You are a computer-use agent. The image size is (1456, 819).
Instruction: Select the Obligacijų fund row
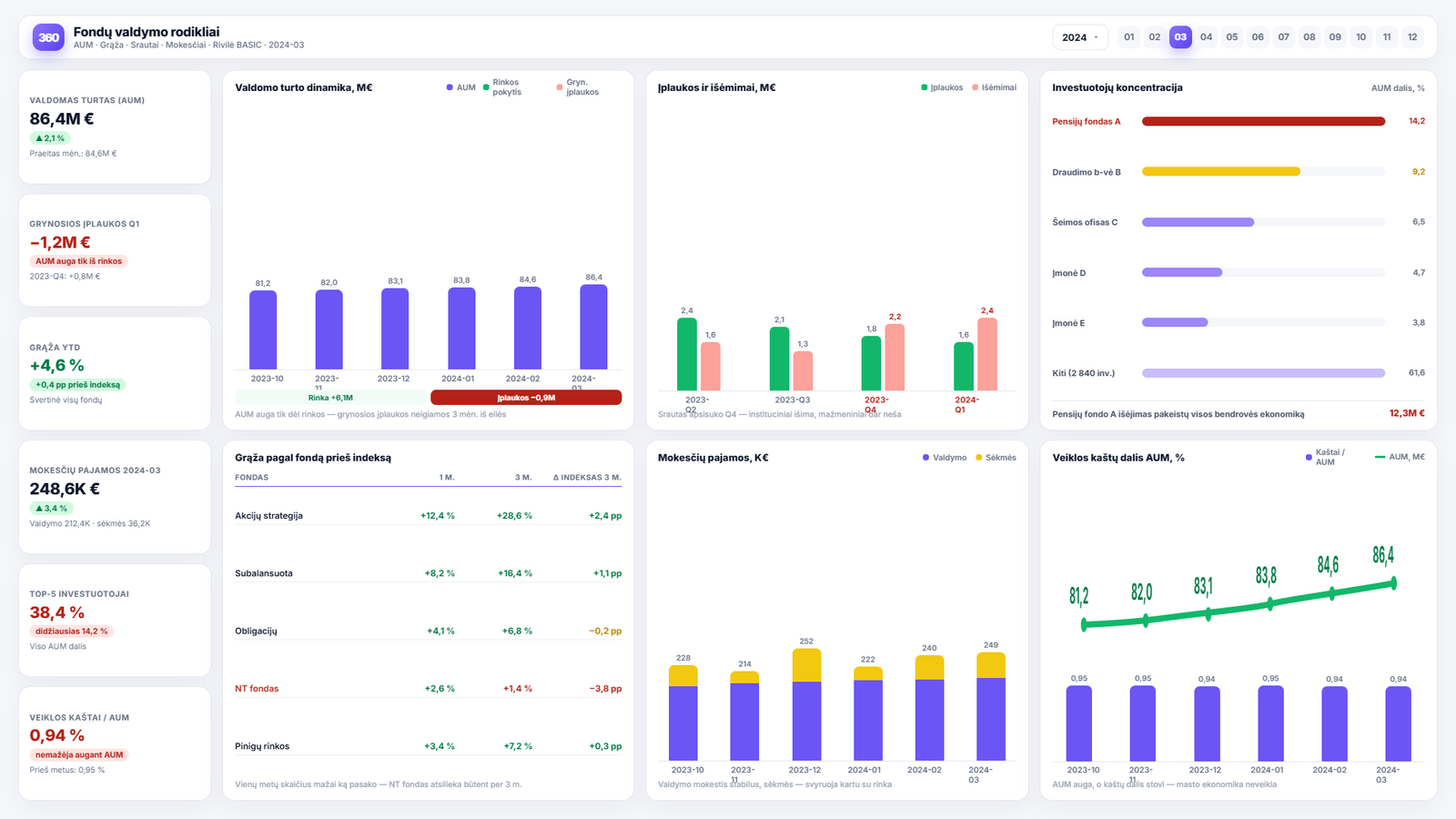click(428, 631)
